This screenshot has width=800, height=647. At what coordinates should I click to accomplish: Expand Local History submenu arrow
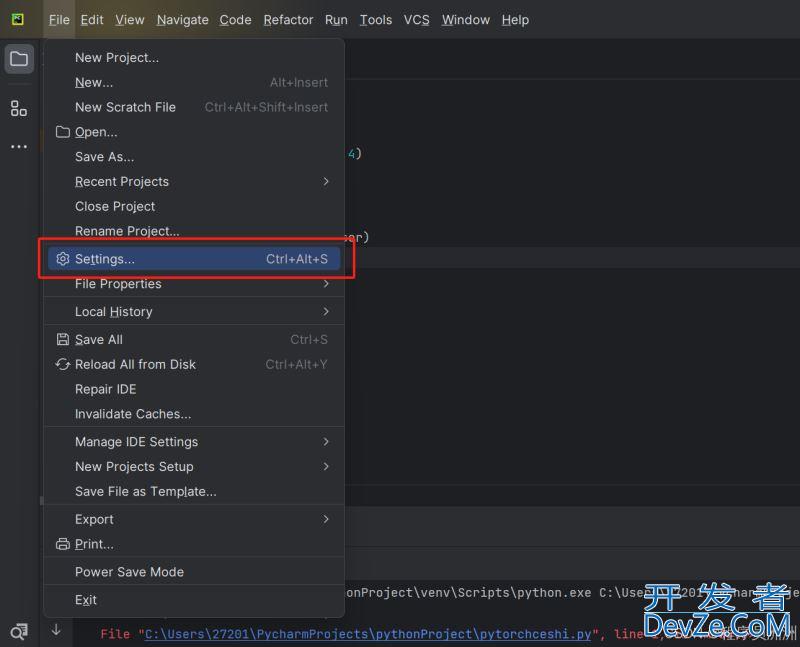point(326,311)
